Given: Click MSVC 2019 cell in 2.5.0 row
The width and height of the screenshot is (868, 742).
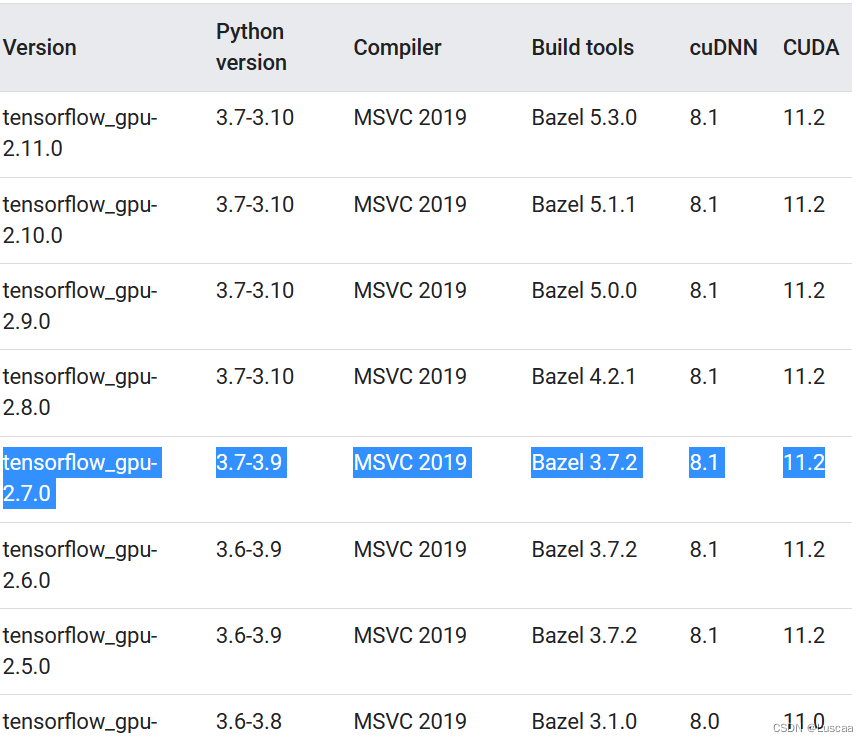Looking at the screenshot, I should (x=410, y=635).
